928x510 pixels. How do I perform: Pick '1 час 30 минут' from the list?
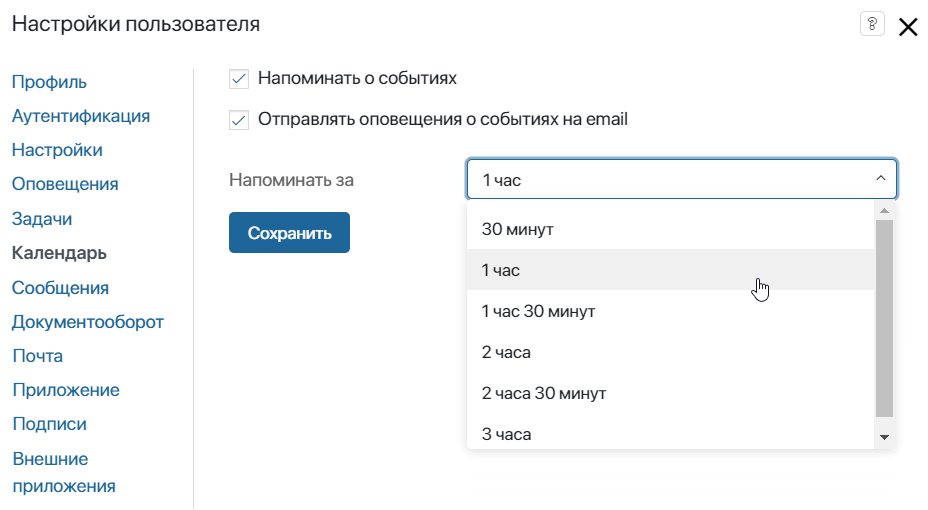(671, 311)
